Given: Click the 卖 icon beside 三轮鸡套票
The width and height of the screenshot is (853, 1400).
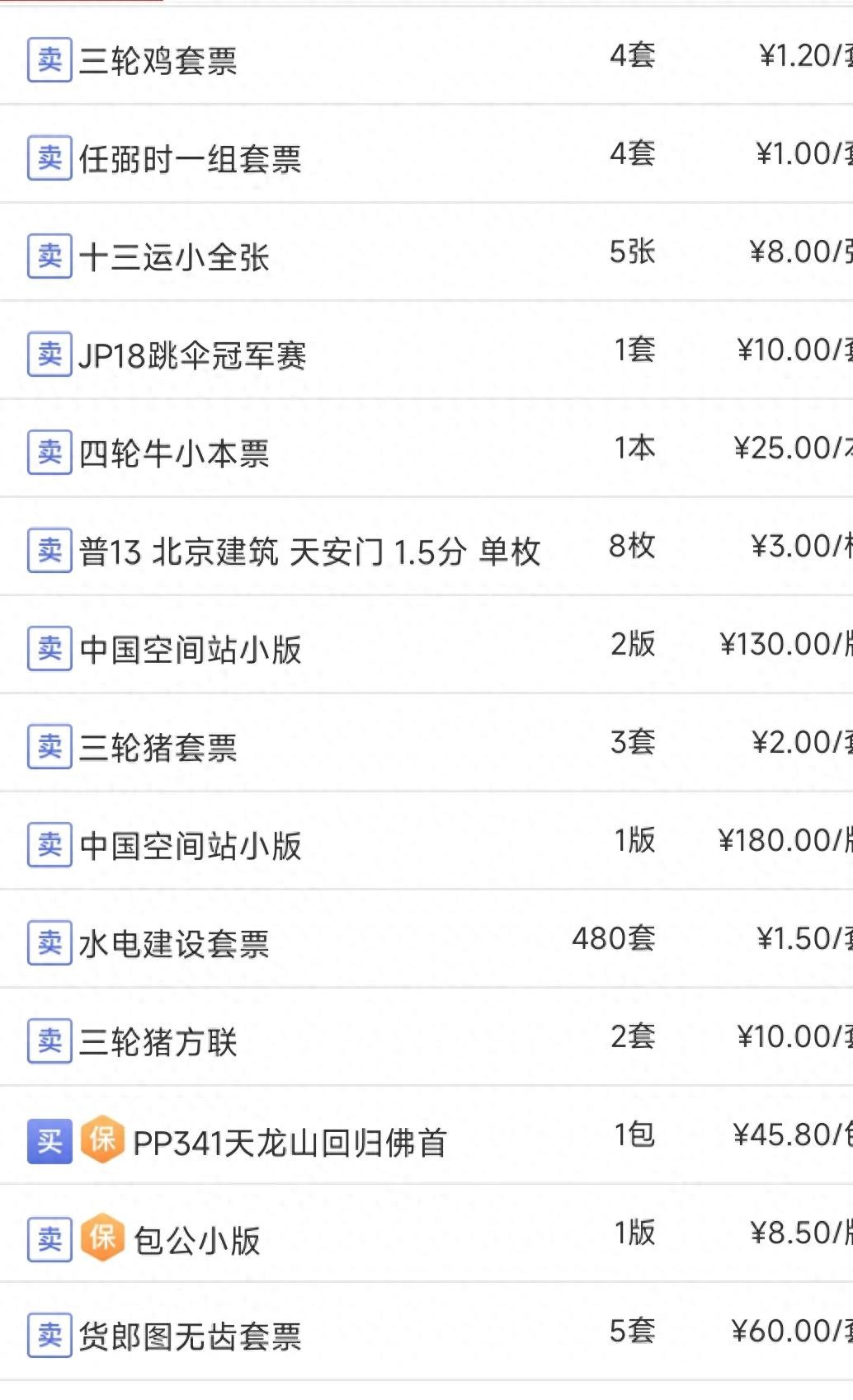Looking at the screenshot, I should [49, 60].
